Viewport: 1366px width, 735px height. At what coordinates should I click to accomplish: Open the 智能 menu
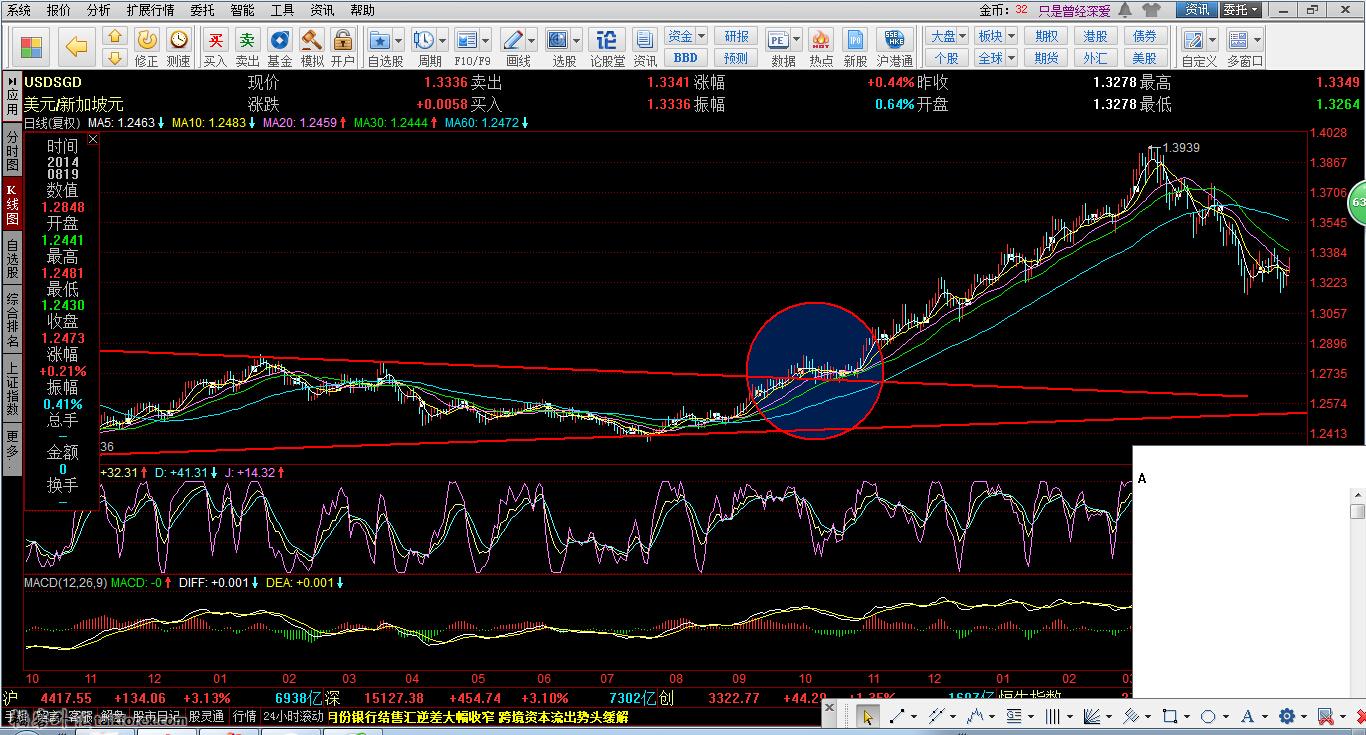coord(242,10)
